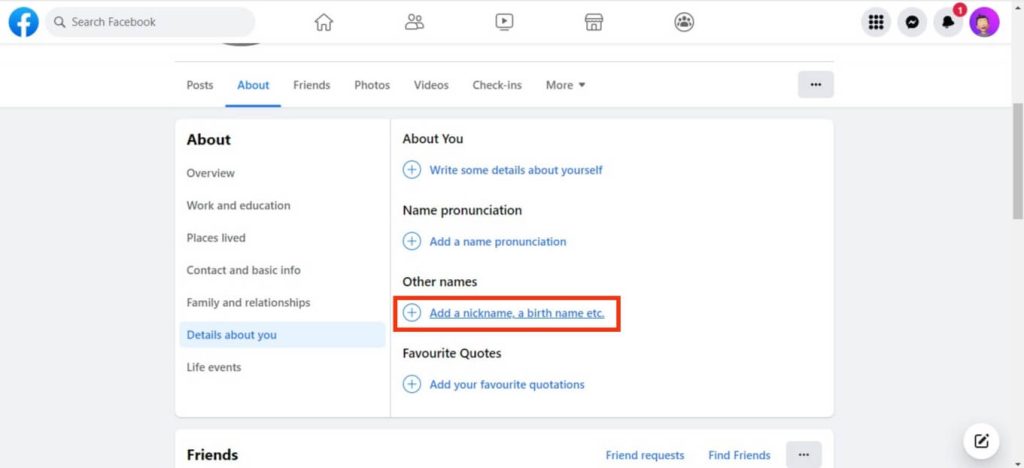The width and height of the screenshot is (1024, 468).
Task: Open the apps grid menu
Action: point(876,23)
